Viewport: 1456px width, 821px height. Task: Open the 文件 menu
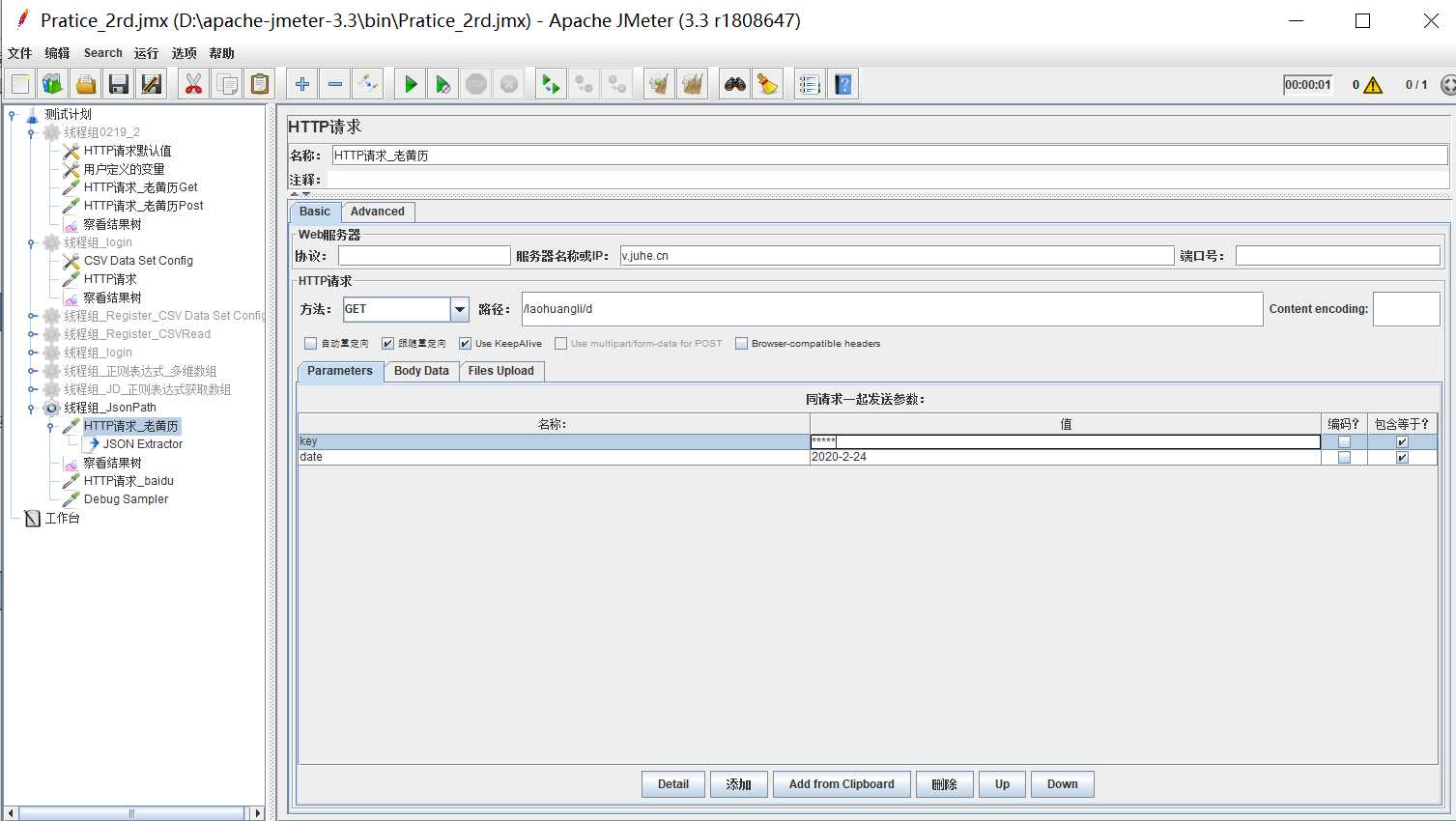[20, 53]
